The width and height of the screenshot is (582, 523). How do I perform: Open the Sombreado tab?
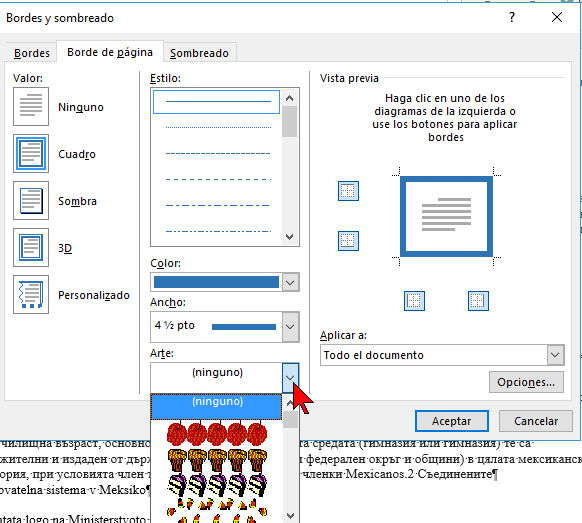[x=199, y=53]
